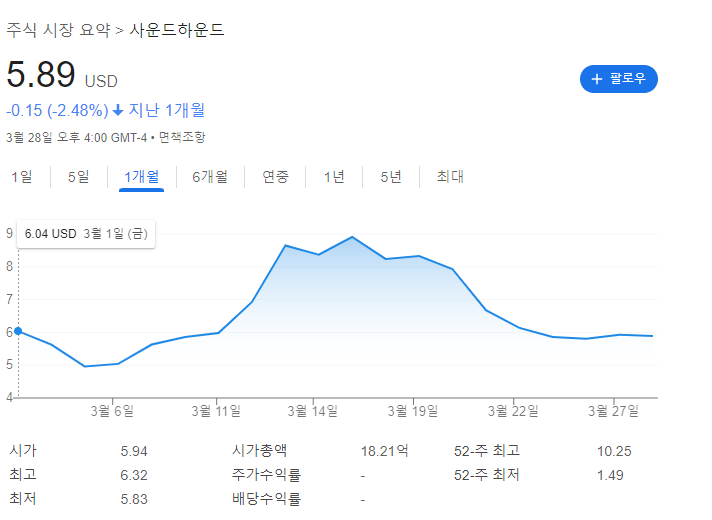
Task: Click the 3월 6일 axis label
Action: coord(112,411)
